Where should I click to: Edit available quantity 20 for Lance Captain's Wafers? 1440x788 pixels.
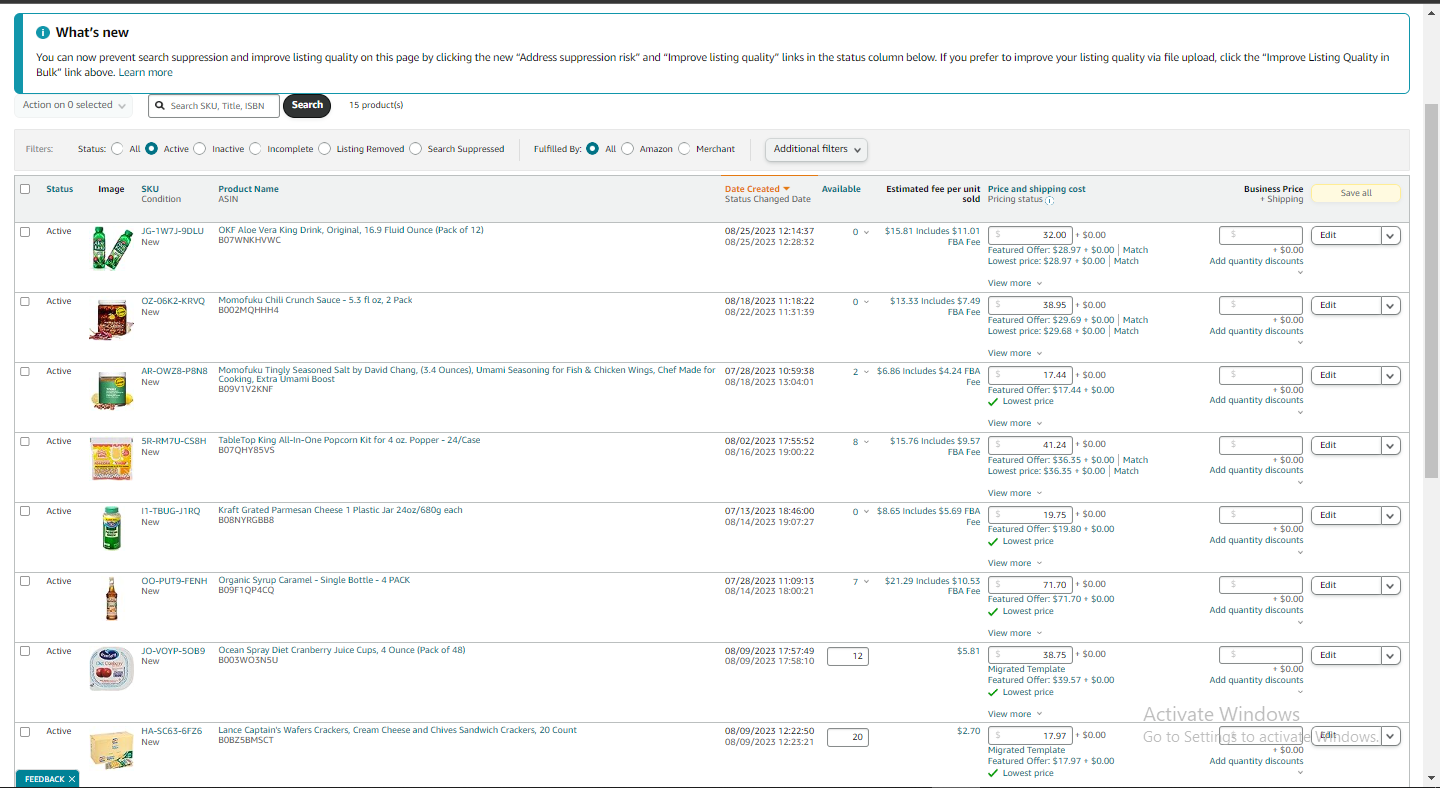[848, 737]
